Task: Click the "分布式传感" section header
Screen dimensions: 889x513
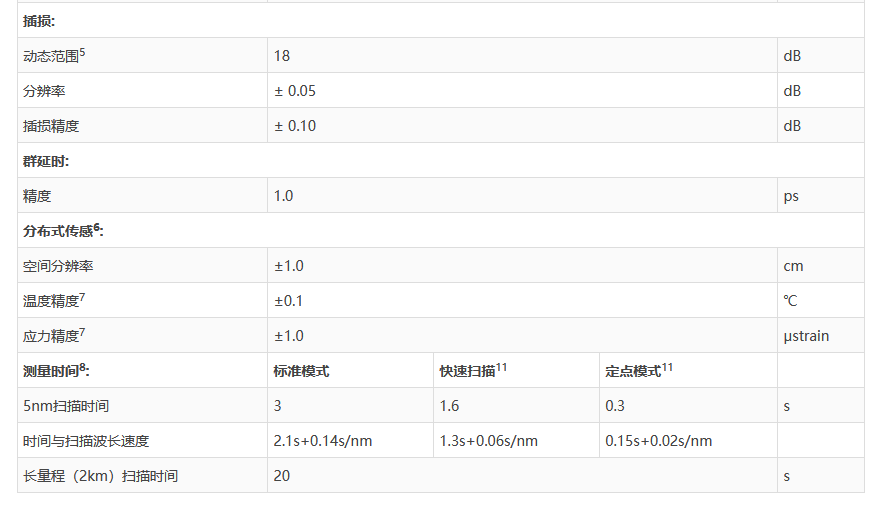Action: pos(58,231)
